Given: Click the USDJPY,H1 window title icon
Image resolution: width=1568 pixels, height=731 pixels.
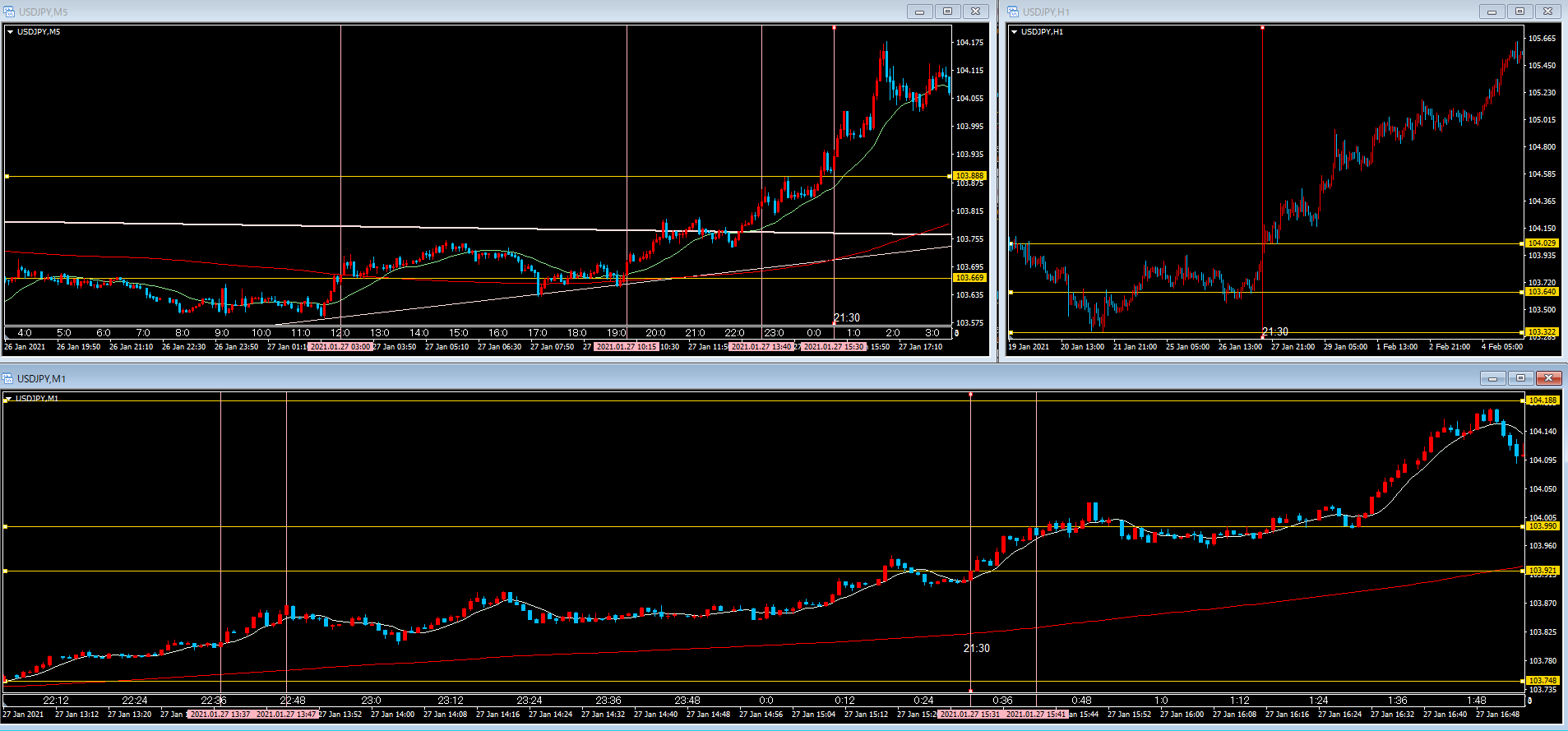Looking at the screenshot, I should click(x=1014, y=12).
